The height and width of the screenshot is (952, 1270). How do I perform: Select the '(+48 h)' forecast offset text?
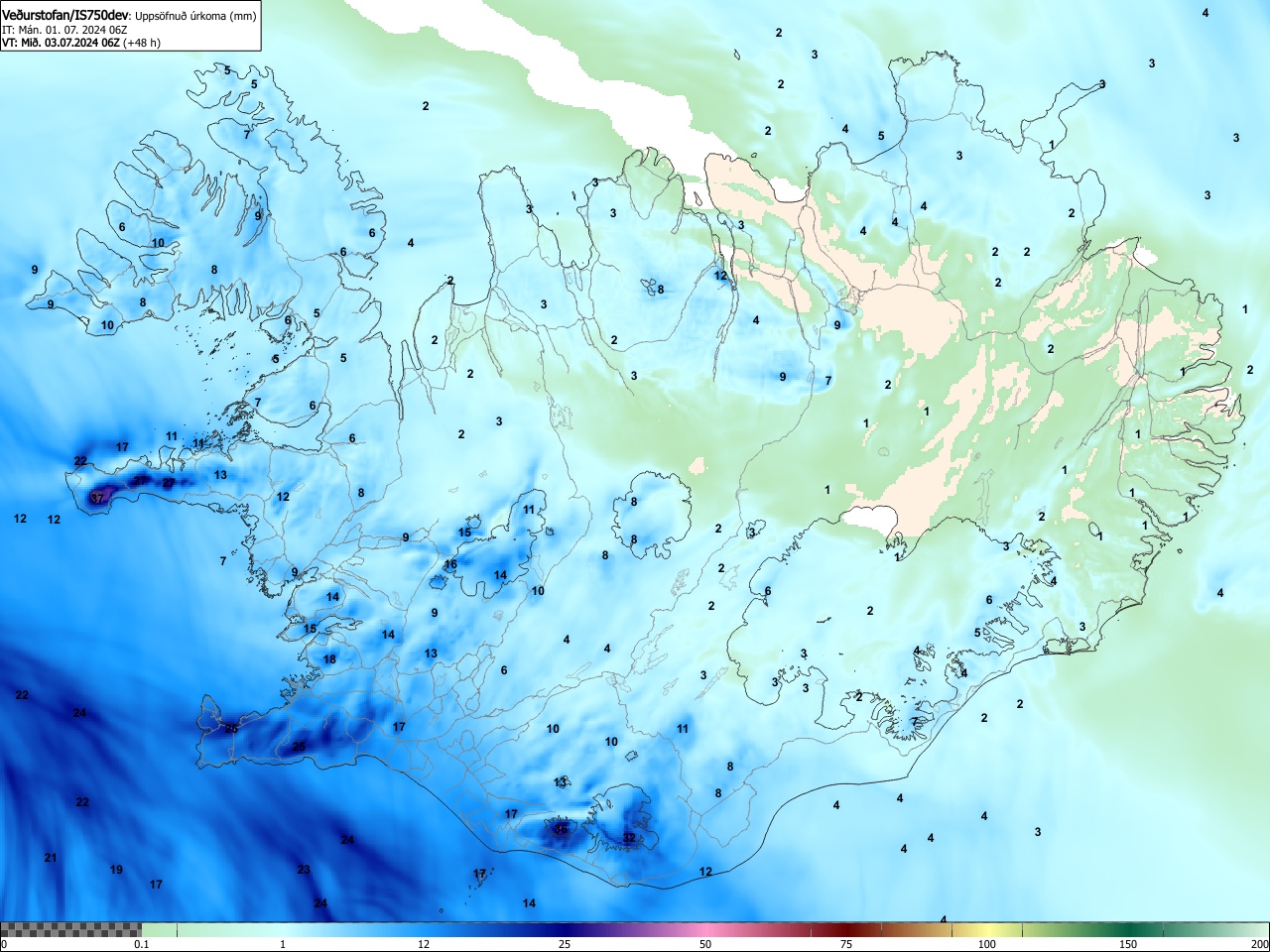coord(142,43)
